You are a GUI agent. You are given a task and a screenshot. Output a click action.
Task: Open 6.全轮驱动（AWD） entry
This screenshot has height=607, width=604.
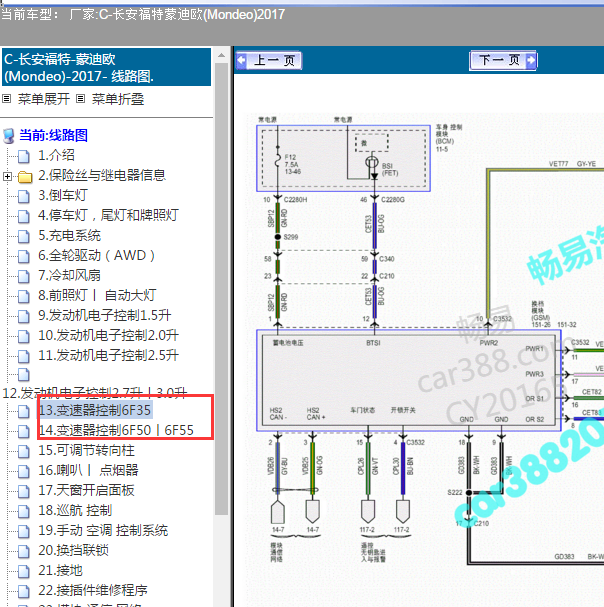97,255
